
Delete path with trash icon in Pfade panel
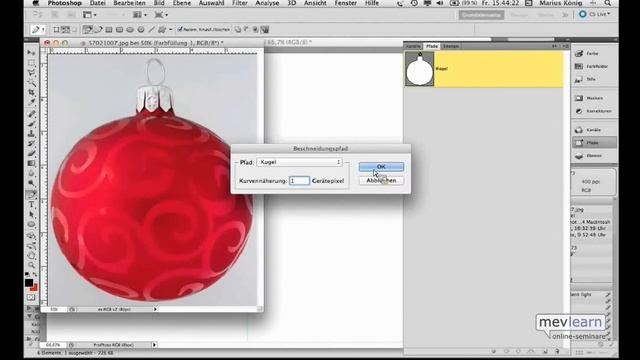557,351
